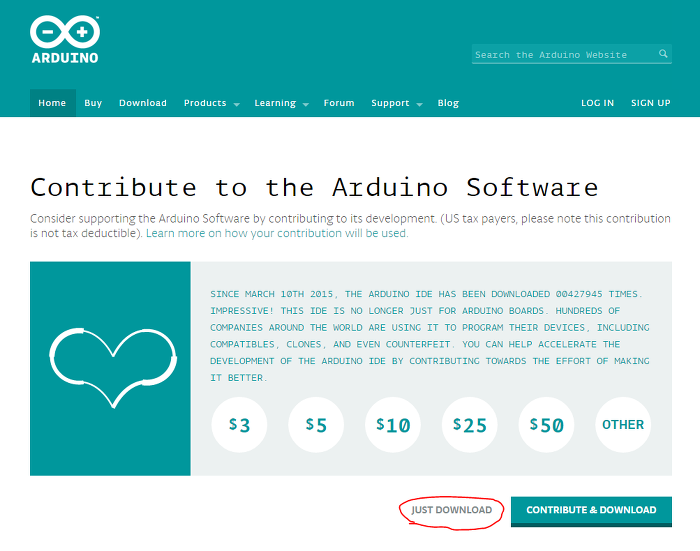Select the $5 contribution amount
Image resolution: width=700 pixels, height=551 pixels.
pyautogui.click(x=316, y=425)
